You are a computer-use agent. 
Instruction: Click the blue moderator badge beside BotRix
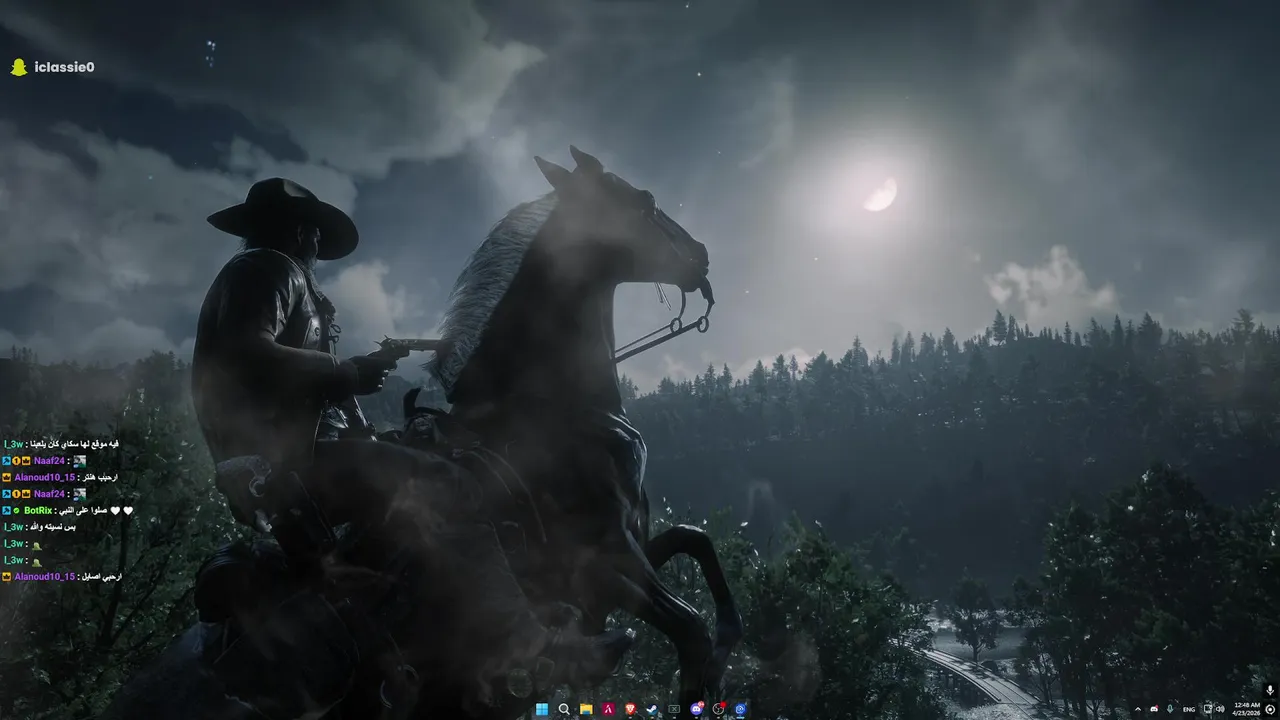click(x=6, y=510)
